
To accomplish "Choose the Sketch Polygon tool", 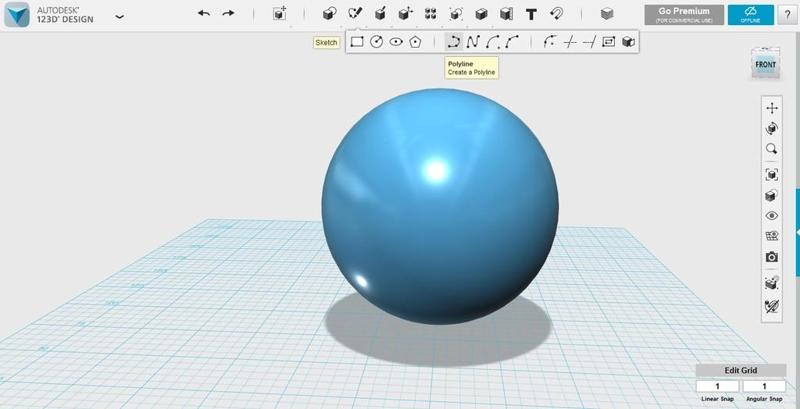I will coord(415,42).
